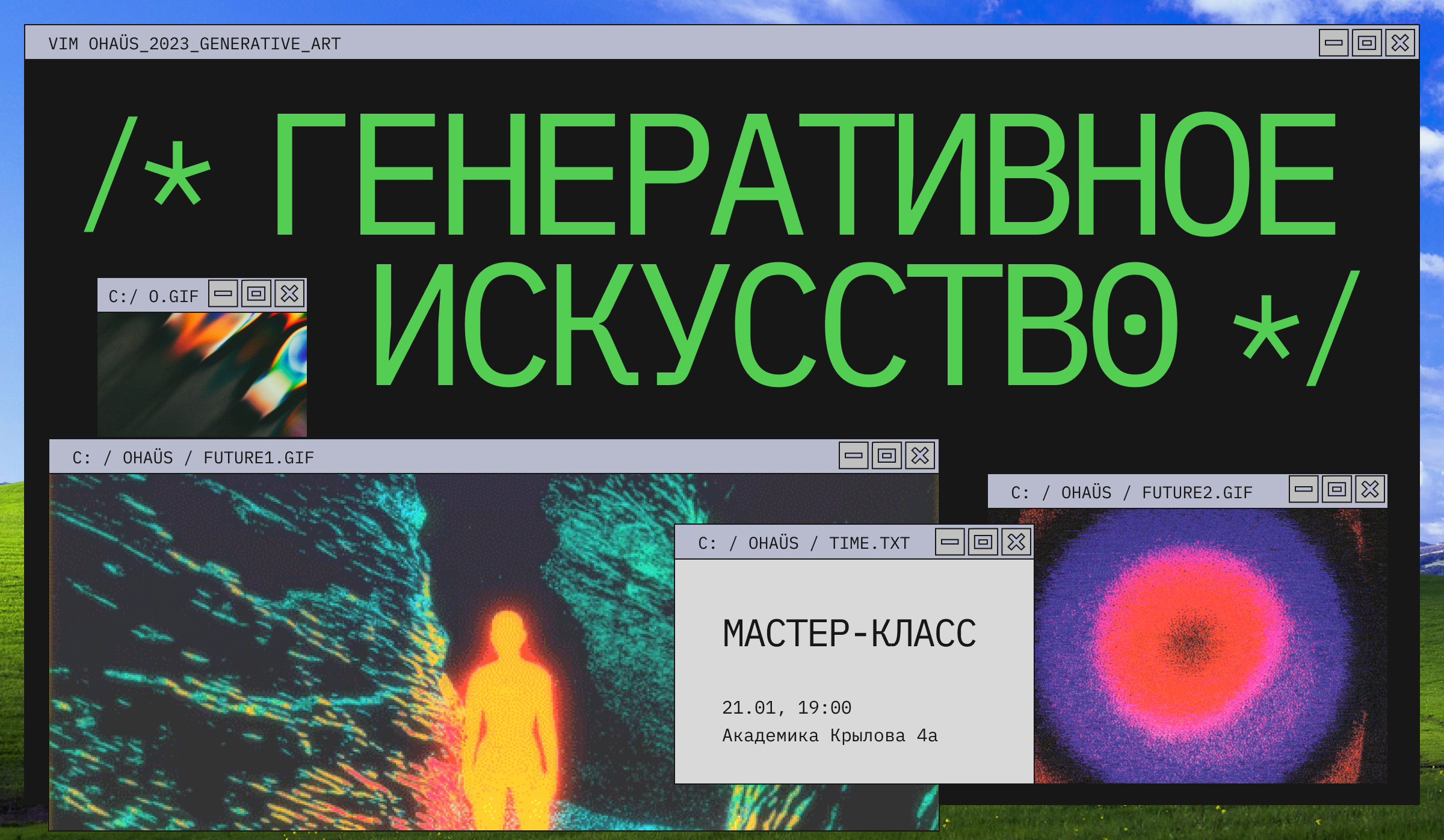Maximize the O.GIF window
The width and height of the screenshot is (1444, 840).
(x=256, y=294)
